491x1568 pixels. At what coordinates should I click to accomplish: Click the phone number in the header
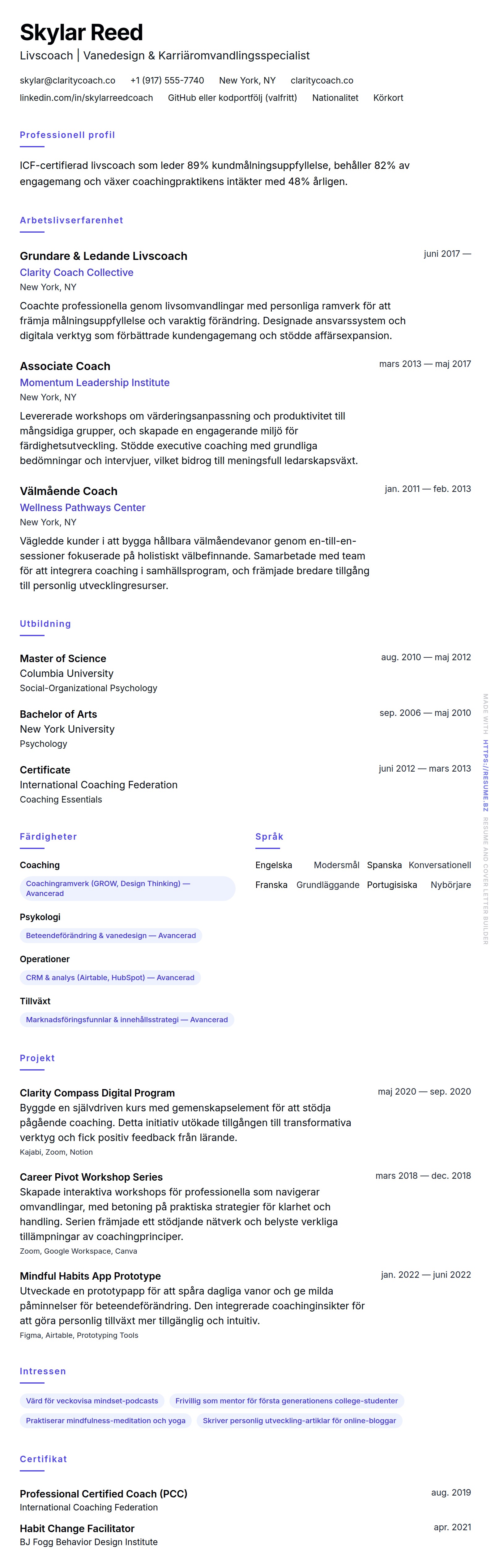click(x=167, y=80)
